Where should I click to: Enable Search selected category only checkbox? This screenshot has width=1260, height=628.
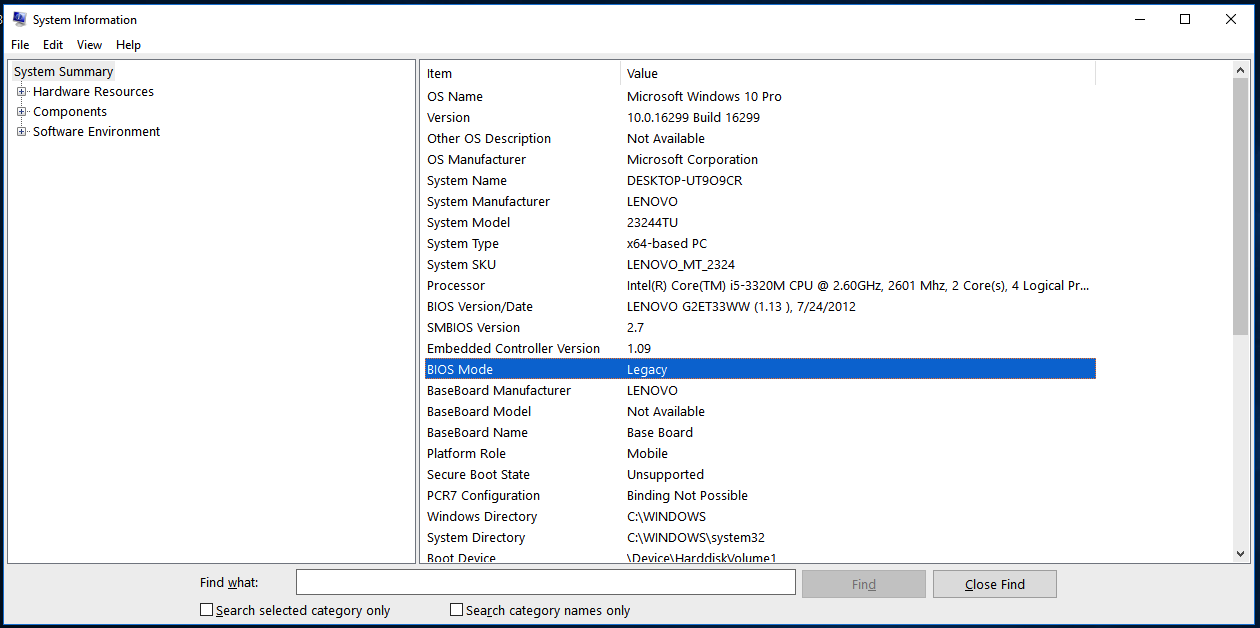(207, 610)
